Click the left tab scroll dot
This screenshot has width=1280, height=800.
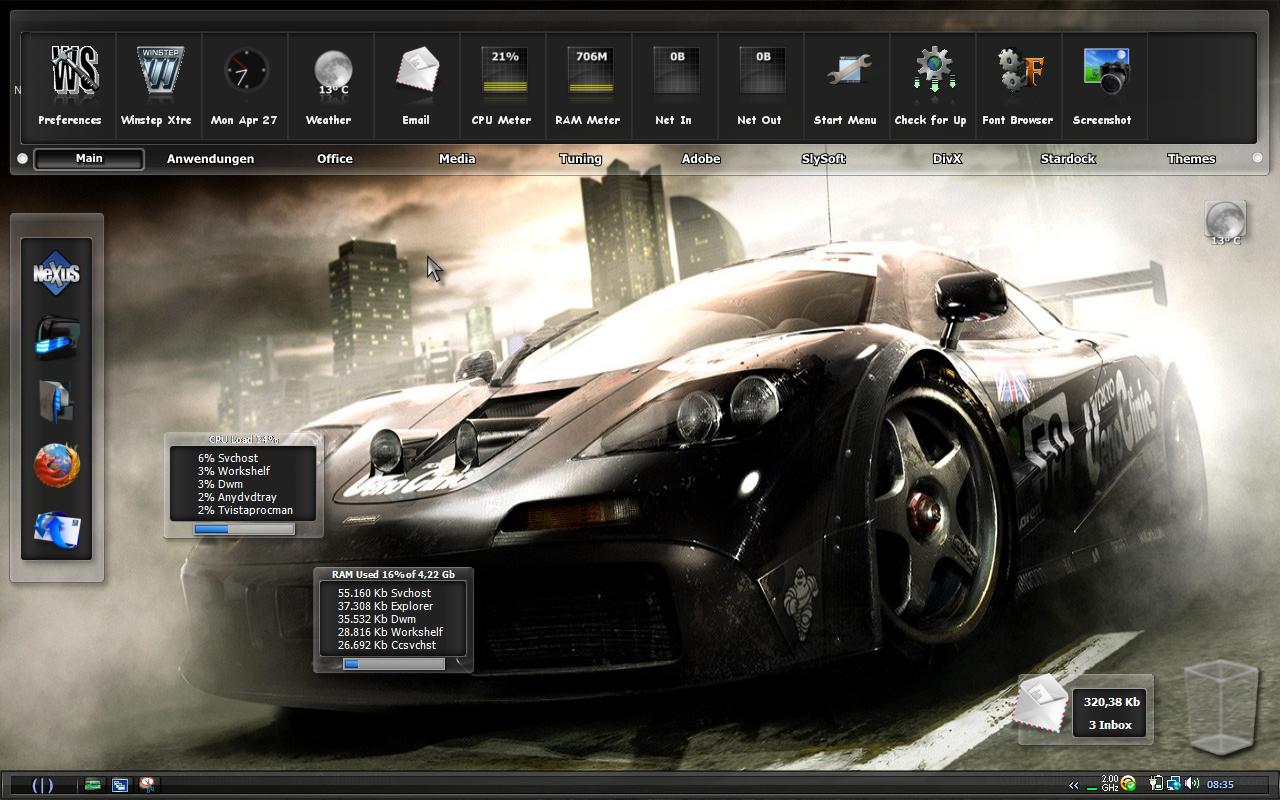pos(23,158)
